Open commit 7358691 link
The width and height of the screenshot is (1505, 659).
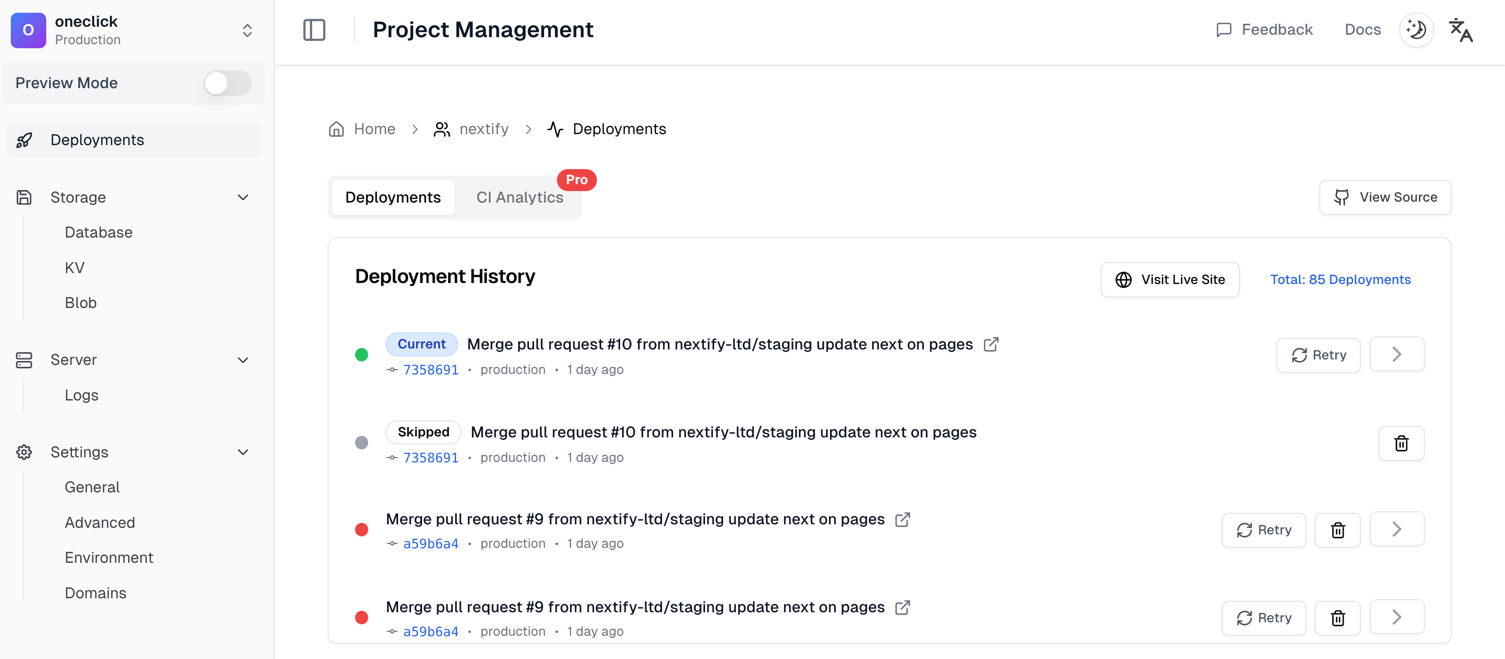pyautogui.click(x=430, y=369)
